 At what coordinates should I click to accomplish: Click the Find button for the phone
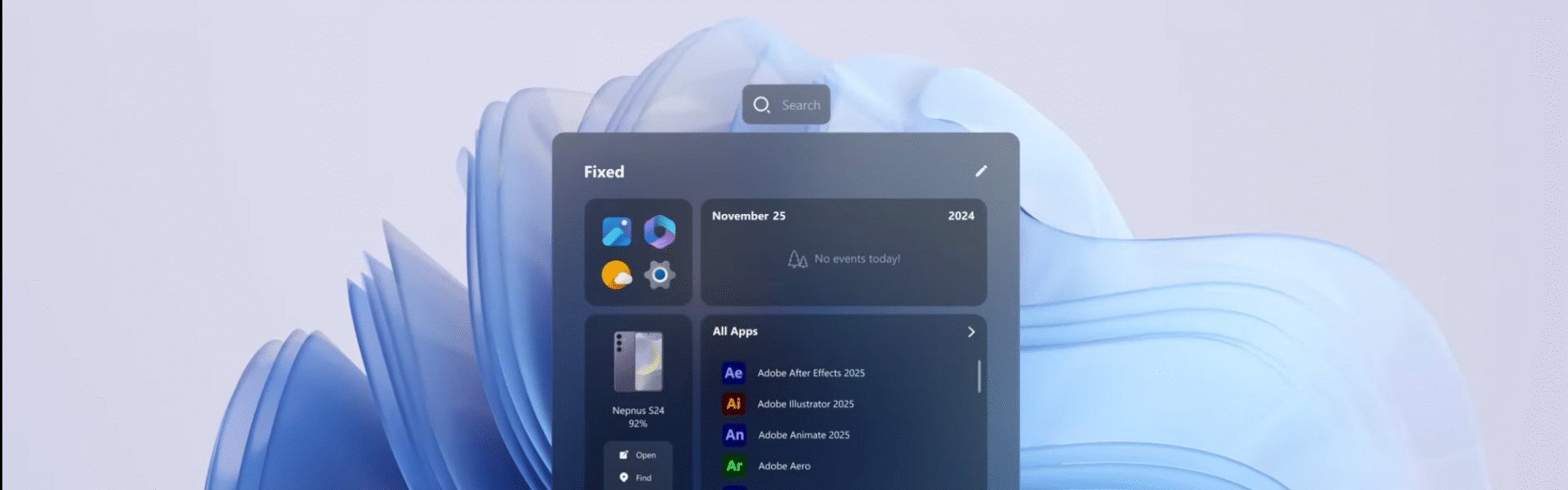(x=636, y=478)
